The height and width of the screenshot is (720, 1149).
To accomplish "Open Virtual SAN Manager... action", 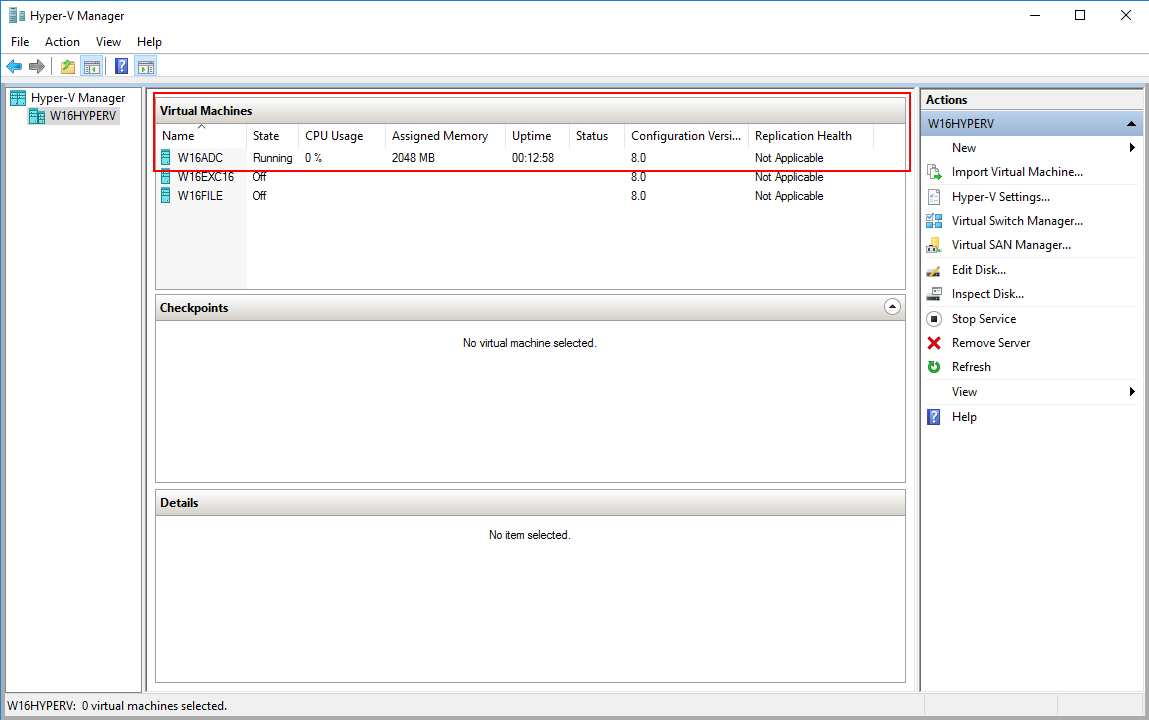I will 1011,245.
